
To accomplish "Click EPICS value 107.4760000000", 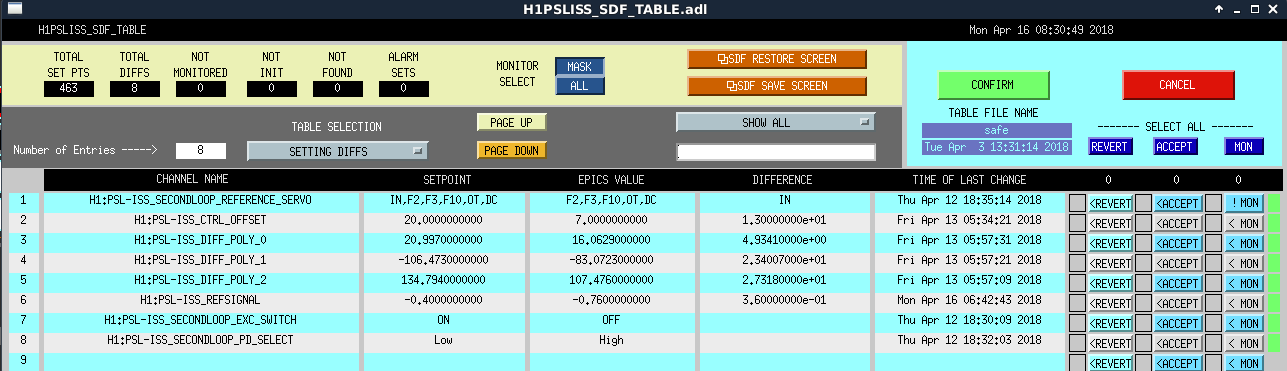I will coord(611,280).
